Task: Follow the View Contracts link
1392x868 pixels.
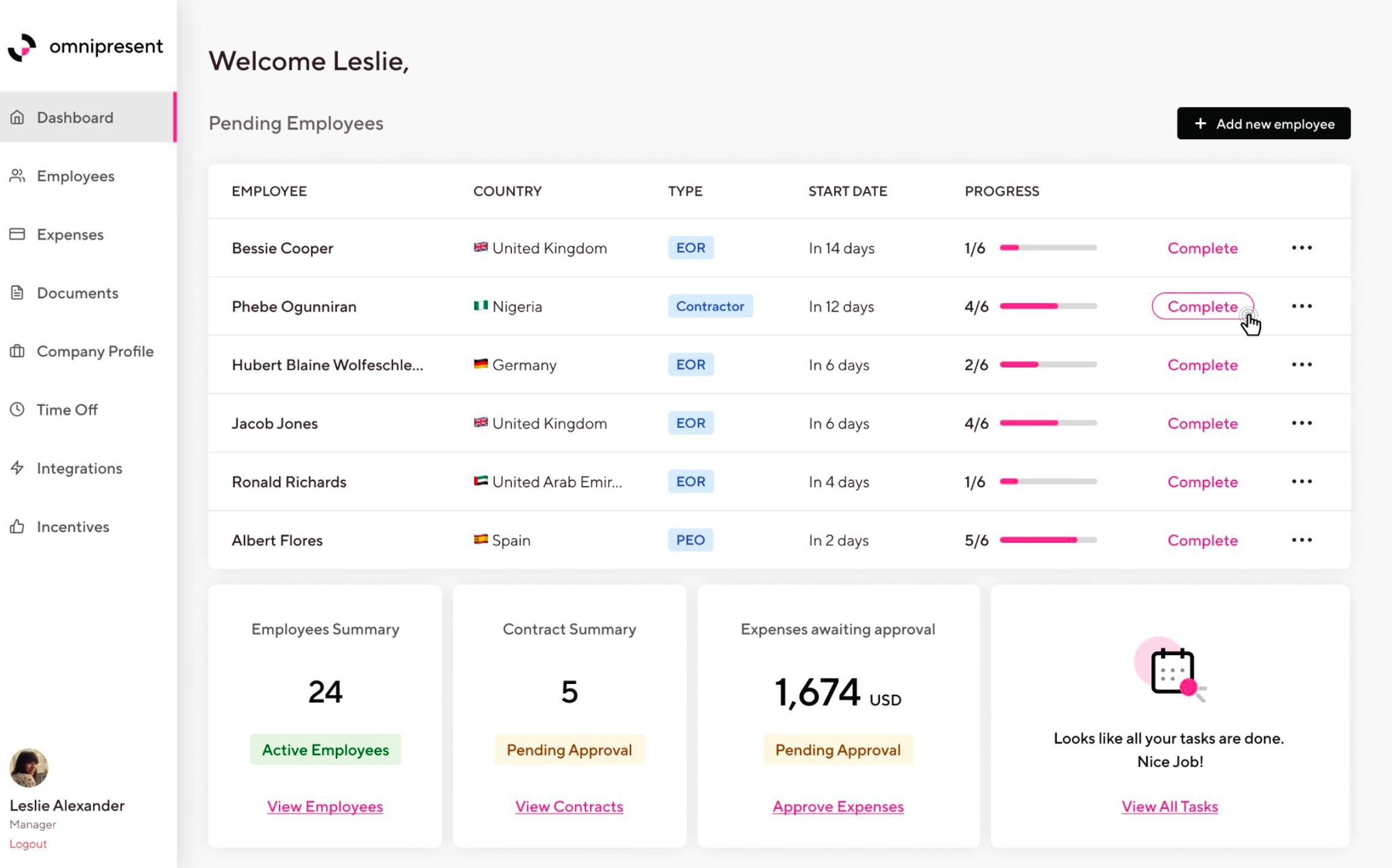Action: click(569, 806)
